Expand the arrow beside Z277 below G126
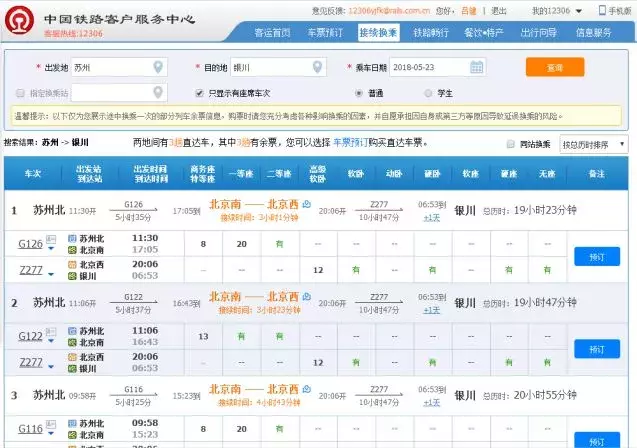 pyautogui.click(x=51, y=274)
